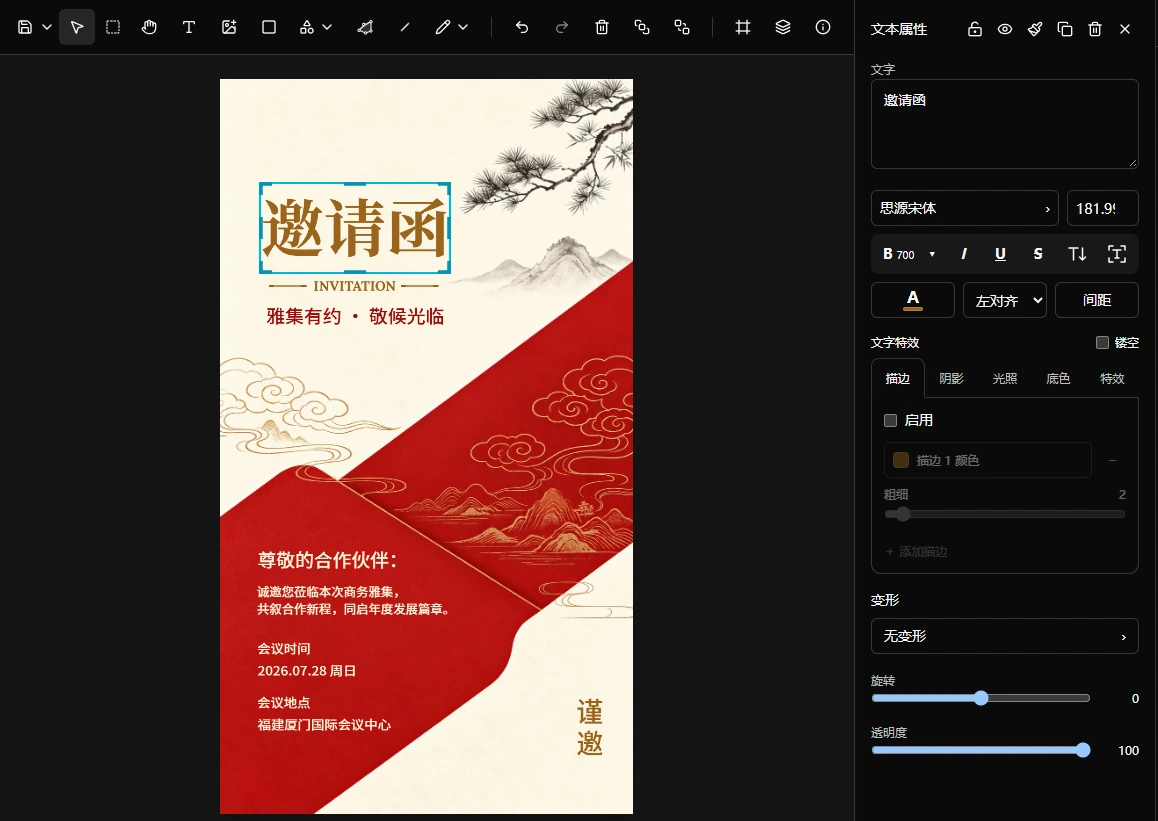Select the polygon vector tool
This screenshot has width=1158, height=821.
coord(365,27)
